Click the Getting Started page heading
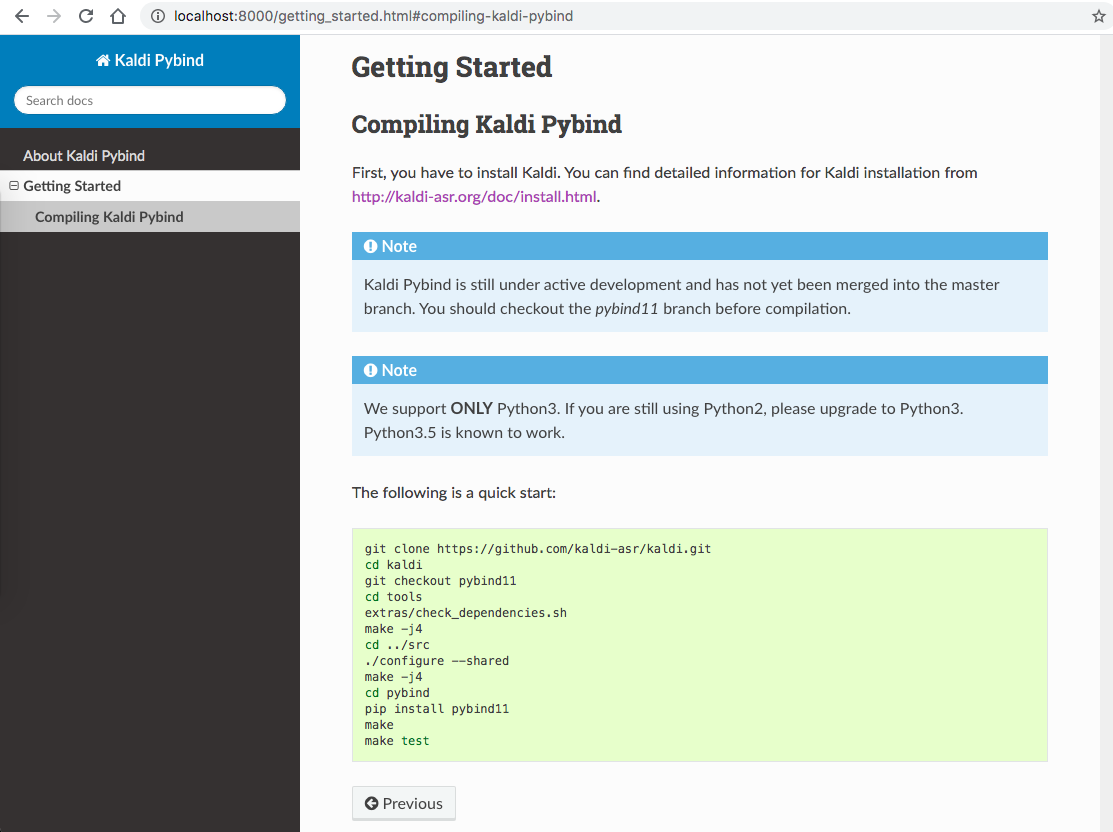The width and height of the screenshot is (1113, 832). coord(451,67)
